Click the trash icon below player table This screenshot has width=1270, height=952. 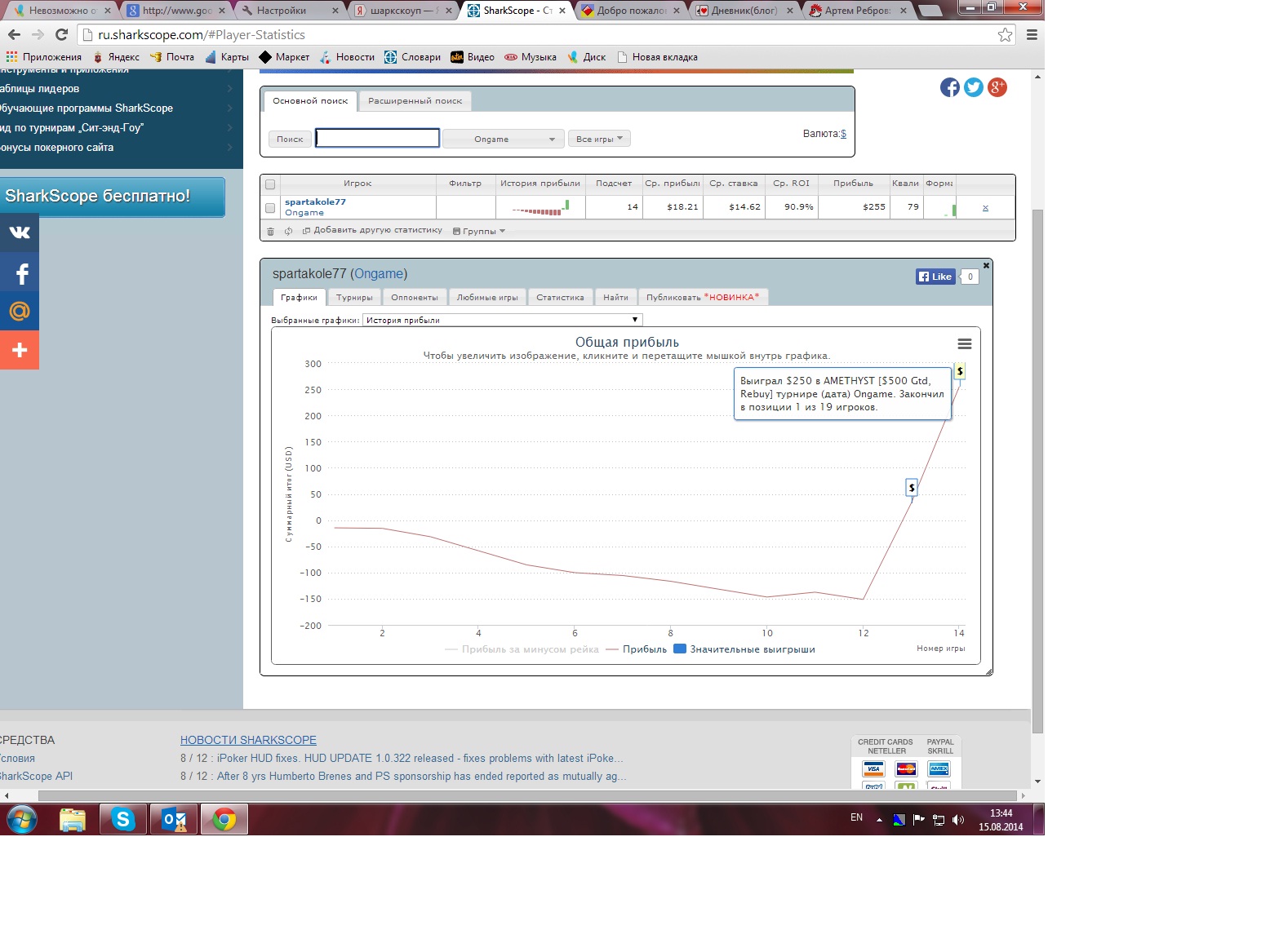(x=271, y=232)
